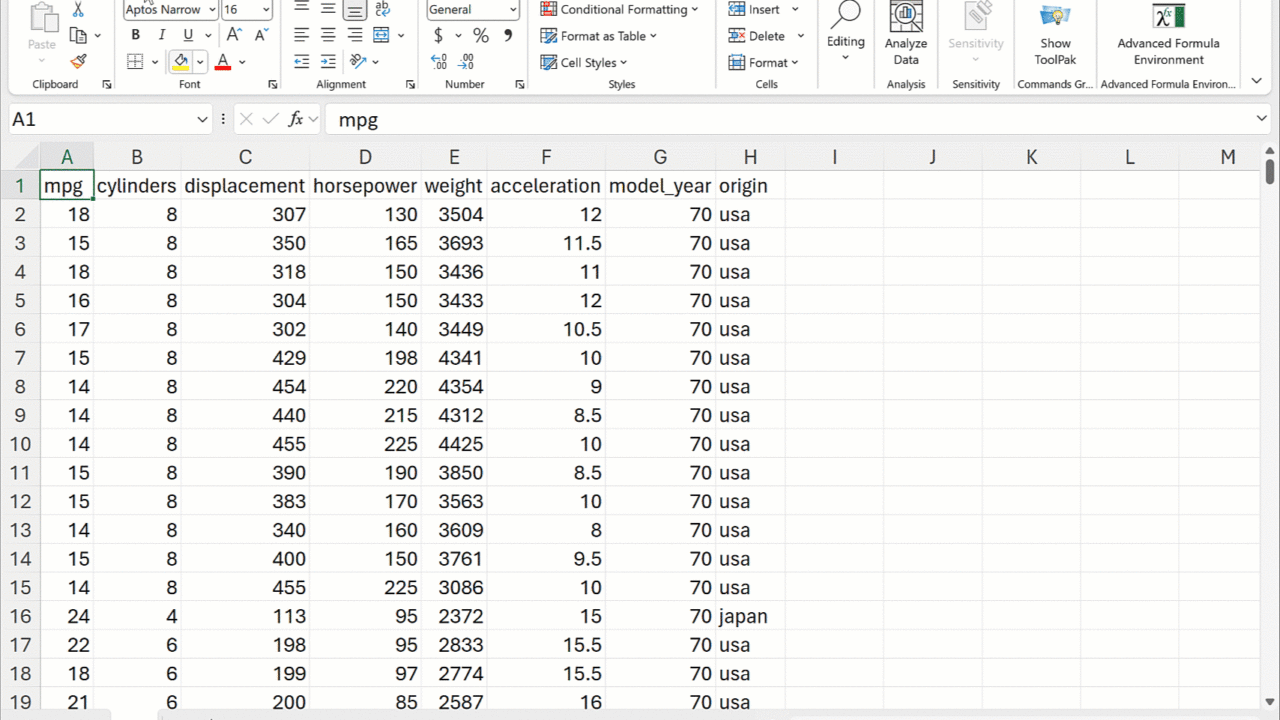Toggle italic formatting
This screenshot has width=1280, height=720.
162,36
